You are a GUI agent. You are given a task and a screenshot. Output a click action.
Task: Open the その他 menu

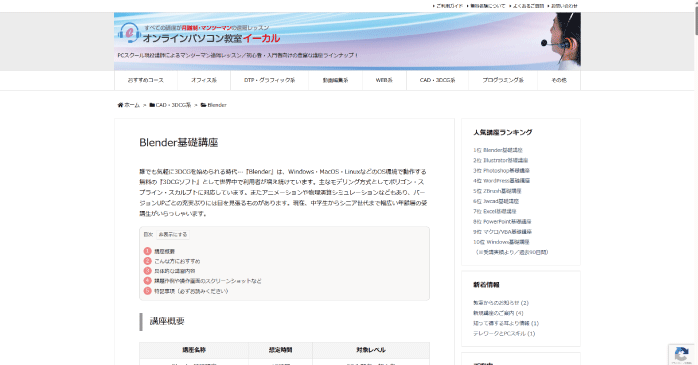559,81
